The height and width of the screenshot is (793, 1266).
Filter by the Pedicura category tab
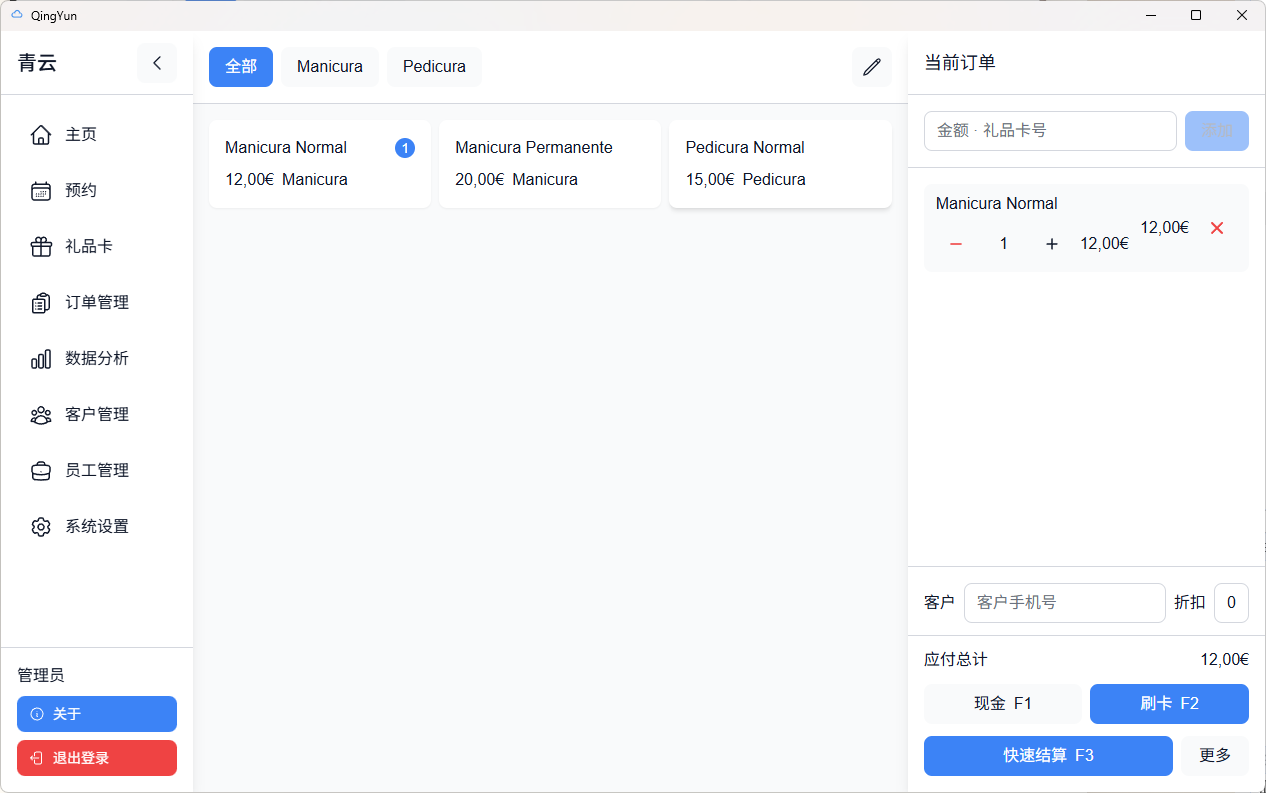click(x=434, y=67)
